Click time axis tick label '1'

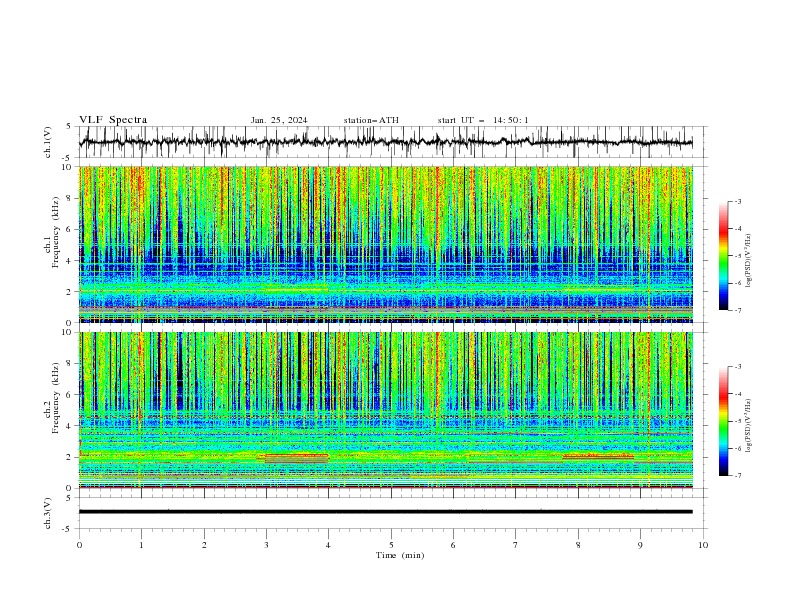click(x=141, y=545)
